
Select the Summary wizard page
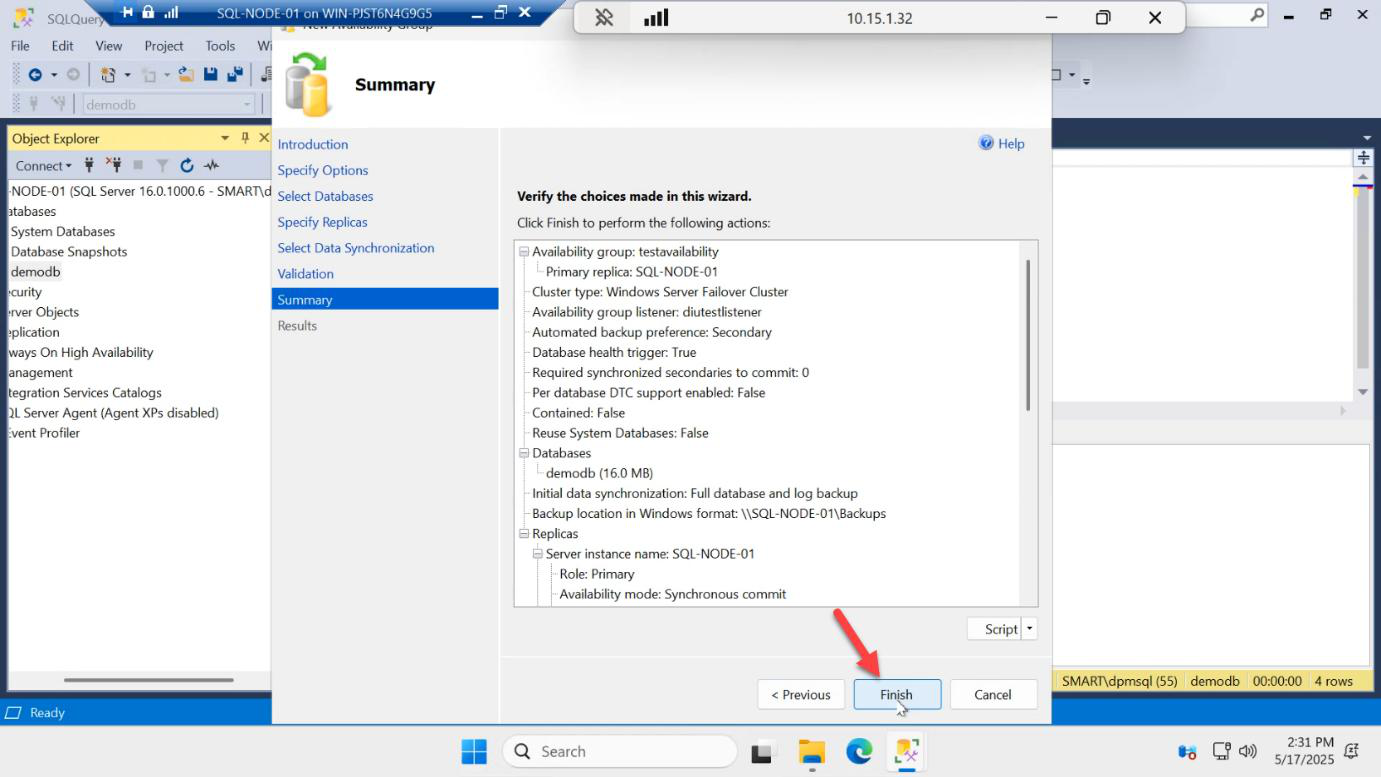click(385, 299)
